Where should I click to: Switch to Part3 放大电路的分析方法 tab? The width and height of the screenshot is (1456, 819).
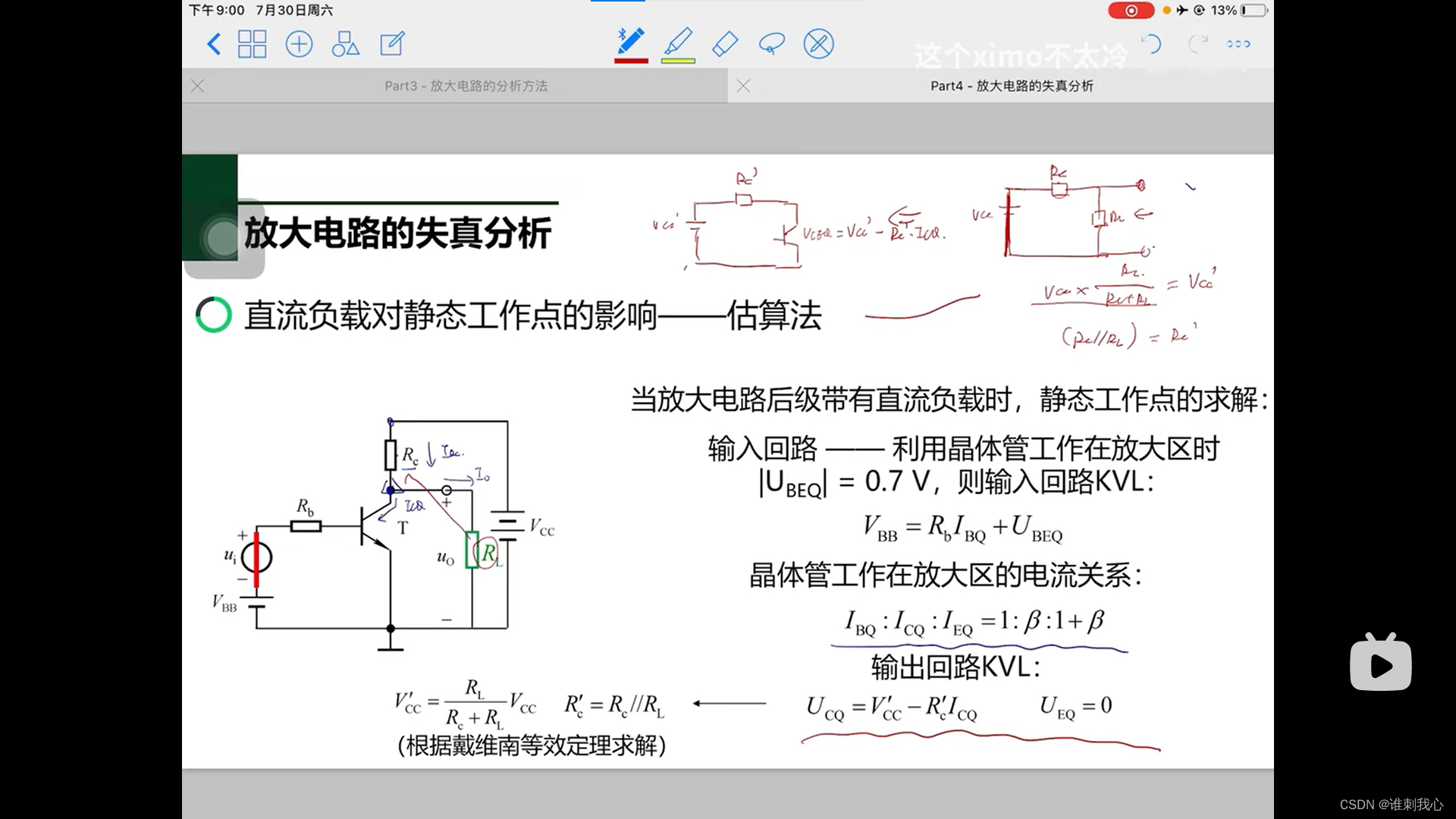point(466,86)
